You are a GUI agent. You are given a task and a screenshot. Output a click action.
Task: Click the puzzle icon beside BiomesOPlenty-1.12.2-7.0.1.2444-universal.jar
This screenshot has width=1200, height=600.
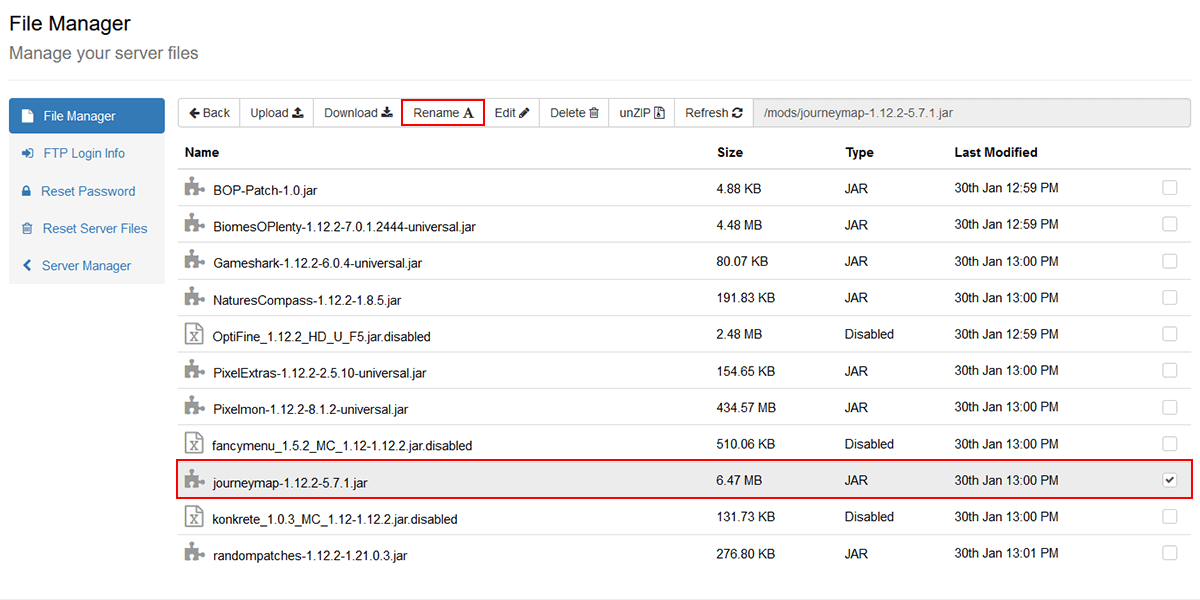(194, 224)
